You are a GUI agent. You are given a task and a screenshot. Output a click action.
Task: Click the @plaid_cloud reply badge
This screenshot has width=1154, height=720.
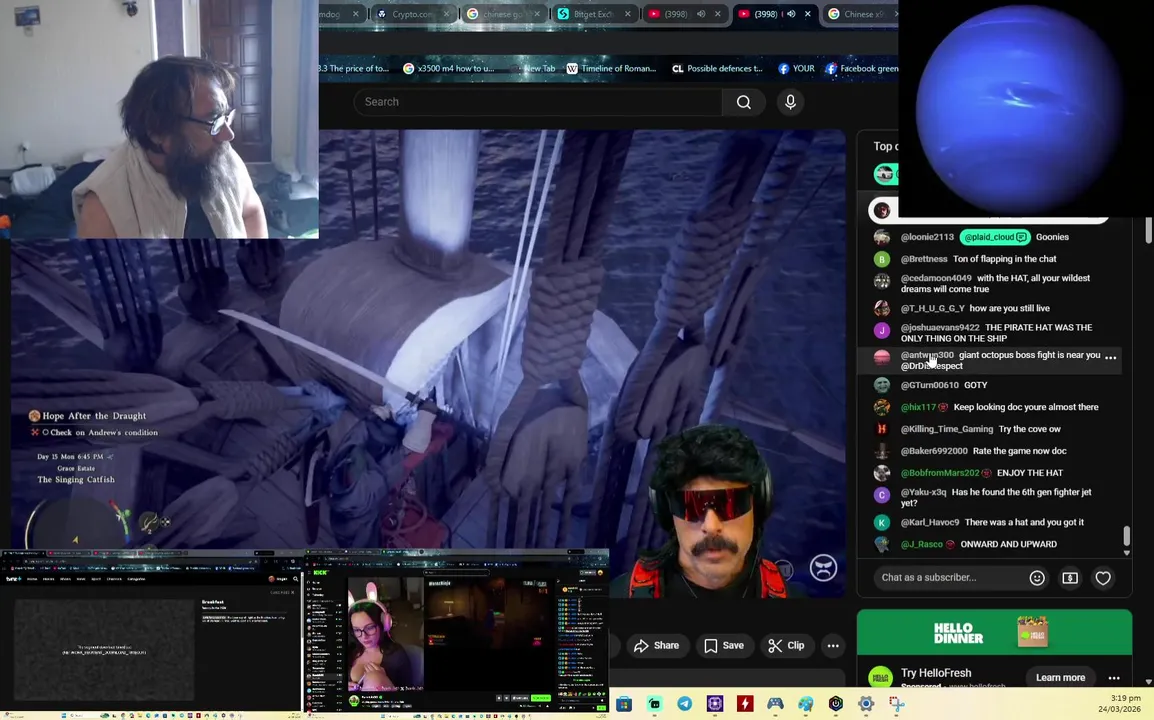point(995,237)
